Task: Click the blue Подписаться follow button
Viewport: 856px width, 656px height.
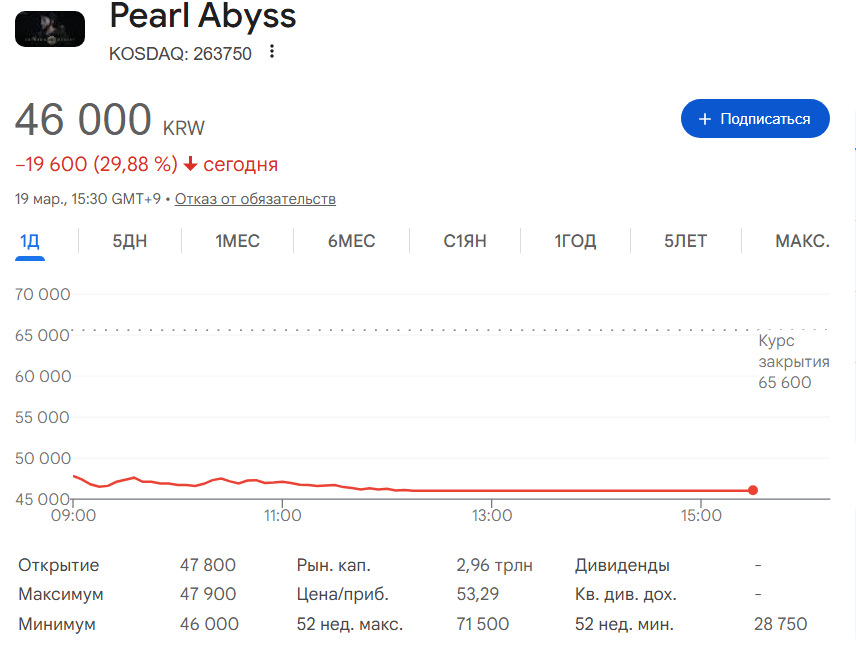Action: coord(755,119)
